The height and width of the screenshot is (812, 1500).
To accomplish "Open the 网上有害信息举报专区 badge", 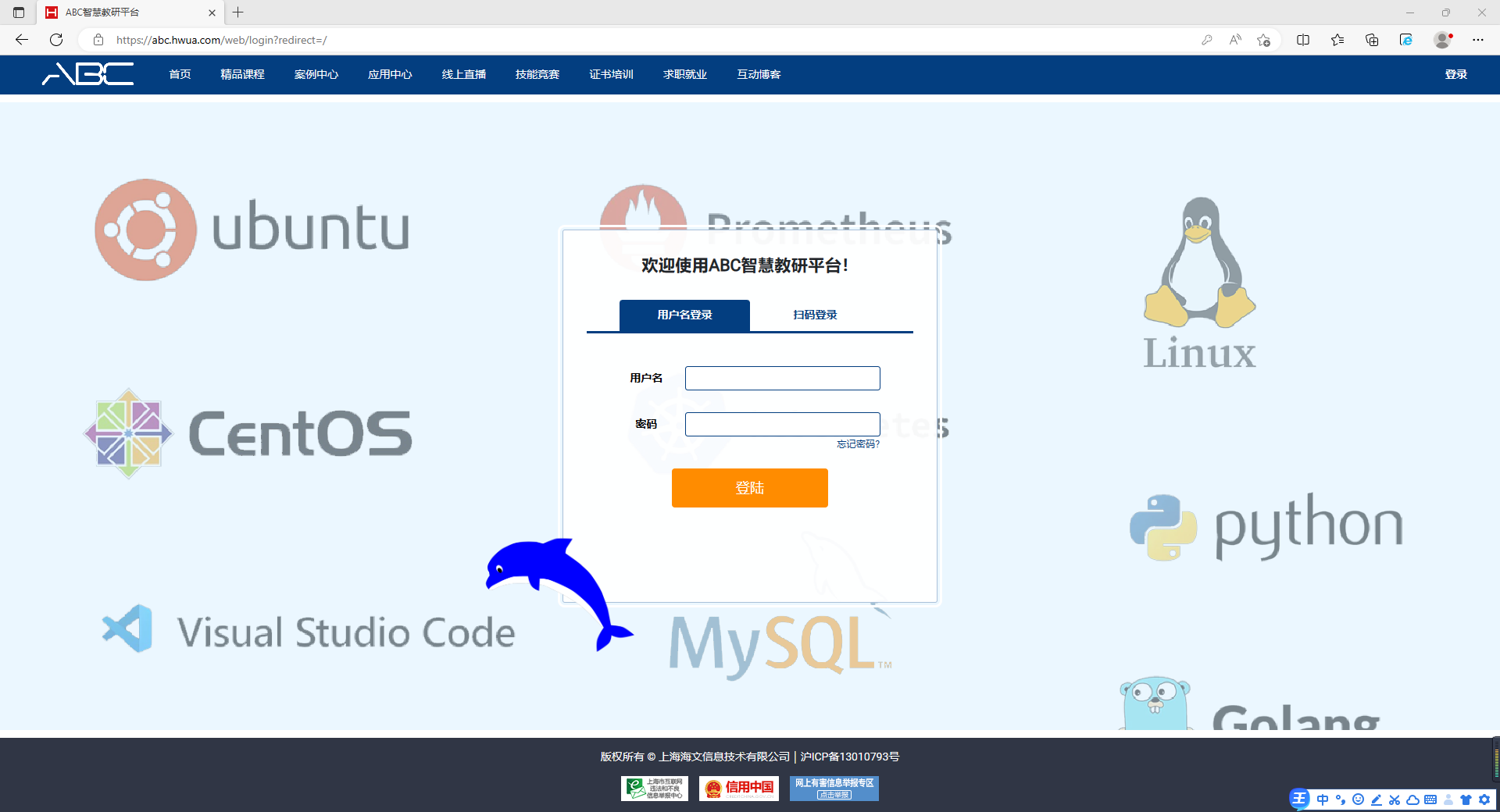I will click(x=834, y=789).
